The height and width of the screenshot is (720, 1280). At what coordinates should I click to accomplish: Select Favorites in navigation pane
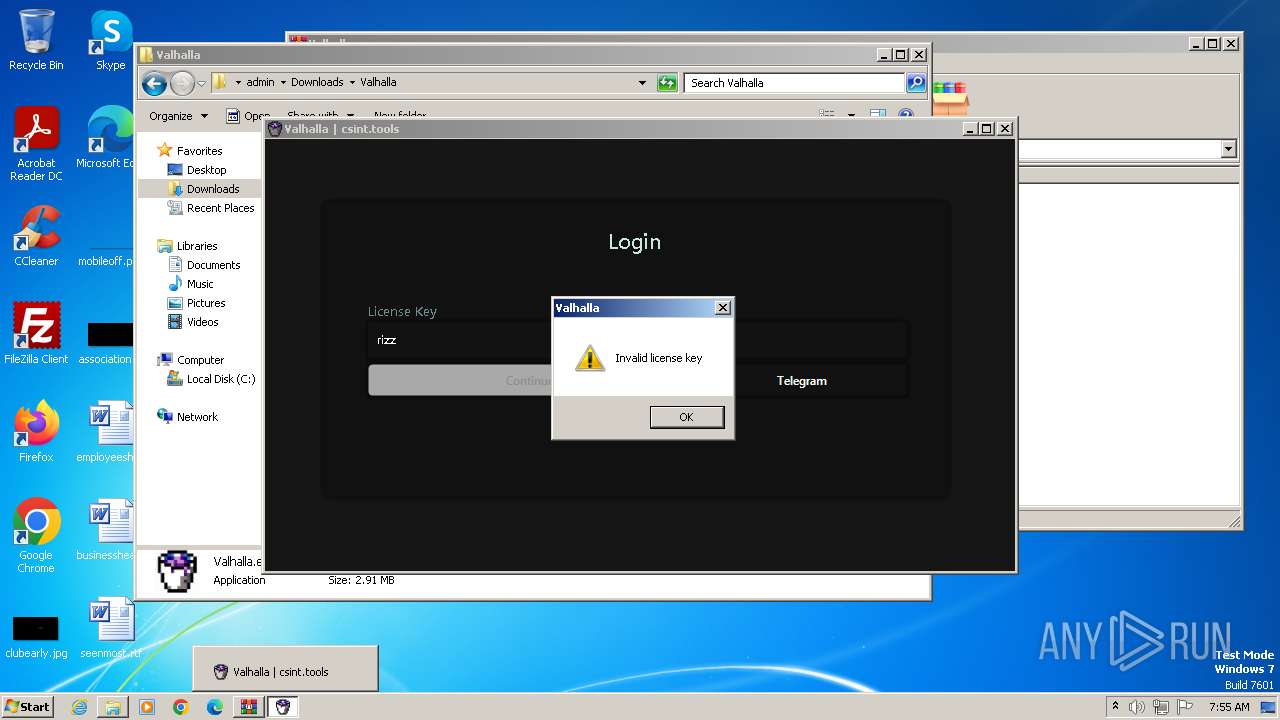pyautogui.click(x=199, y=151)
